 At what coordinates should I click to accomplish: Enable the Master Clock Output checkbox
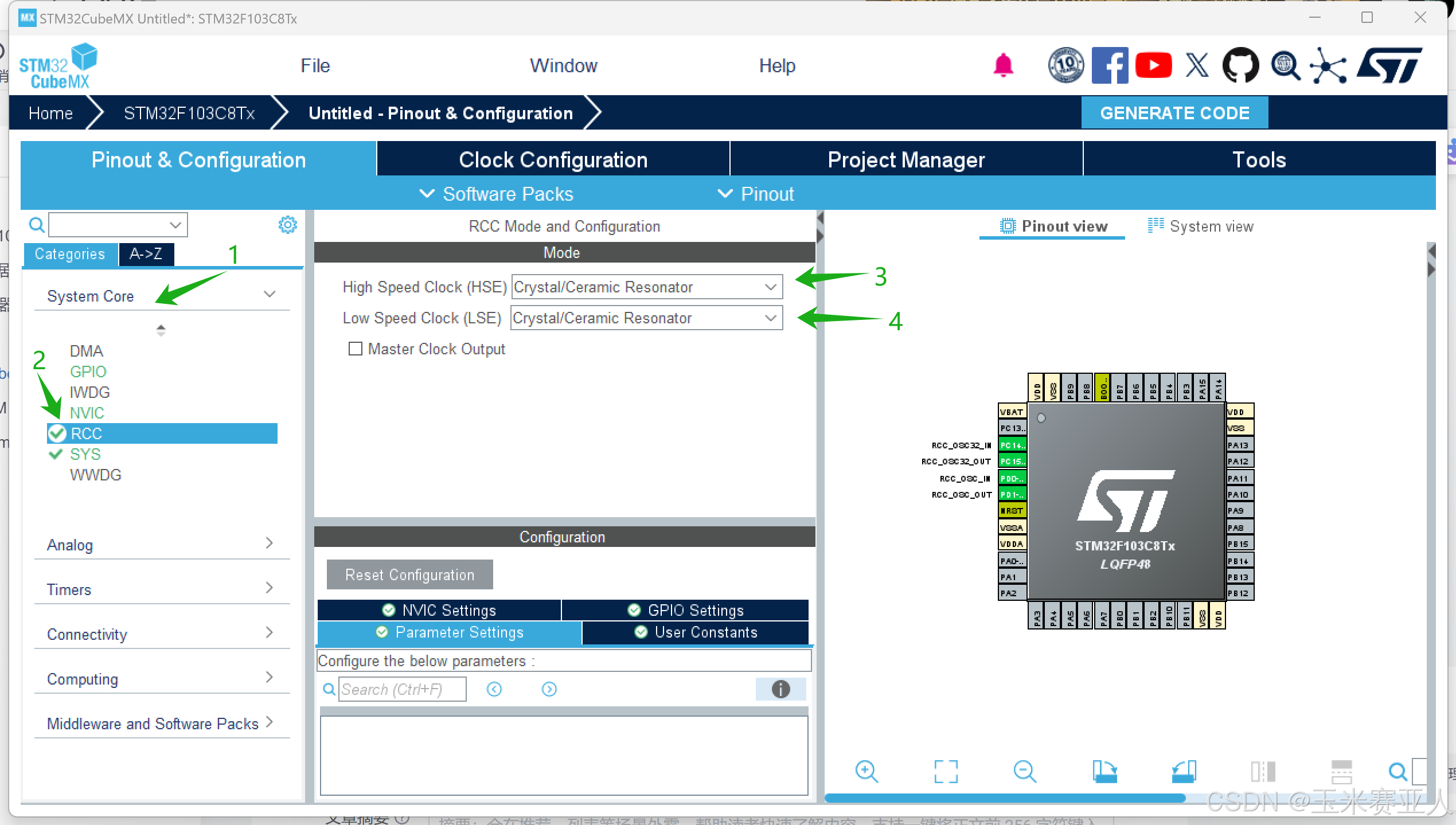point(356,349)
